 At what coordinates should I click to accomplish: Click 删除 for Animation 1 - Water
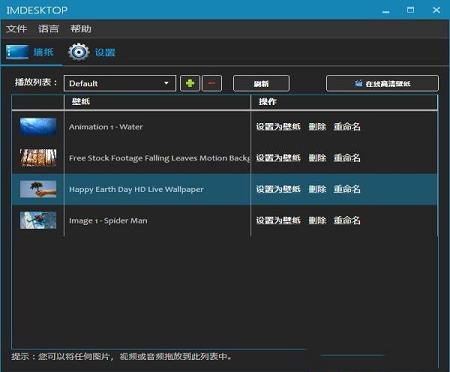click(317, 127)
